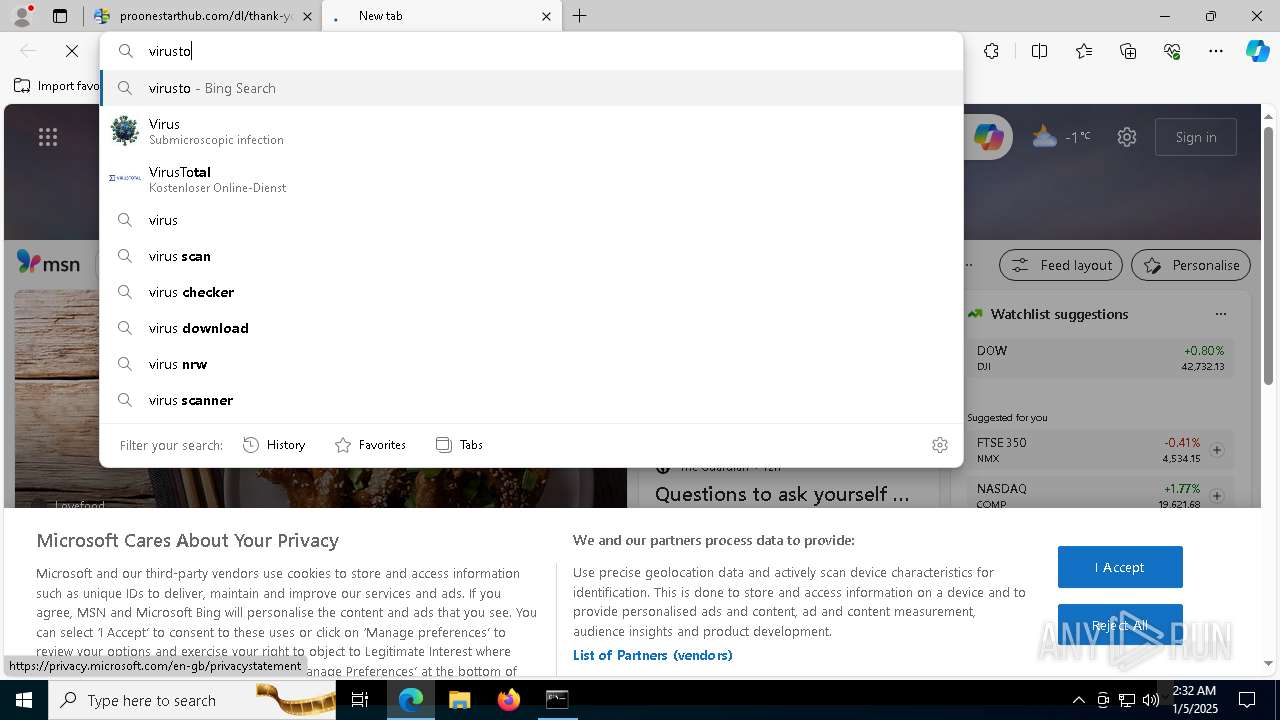This screenshot has height=720, width=1280.
Task: Add FTSE 350 to watchlist
Action: click(1217, 450)
